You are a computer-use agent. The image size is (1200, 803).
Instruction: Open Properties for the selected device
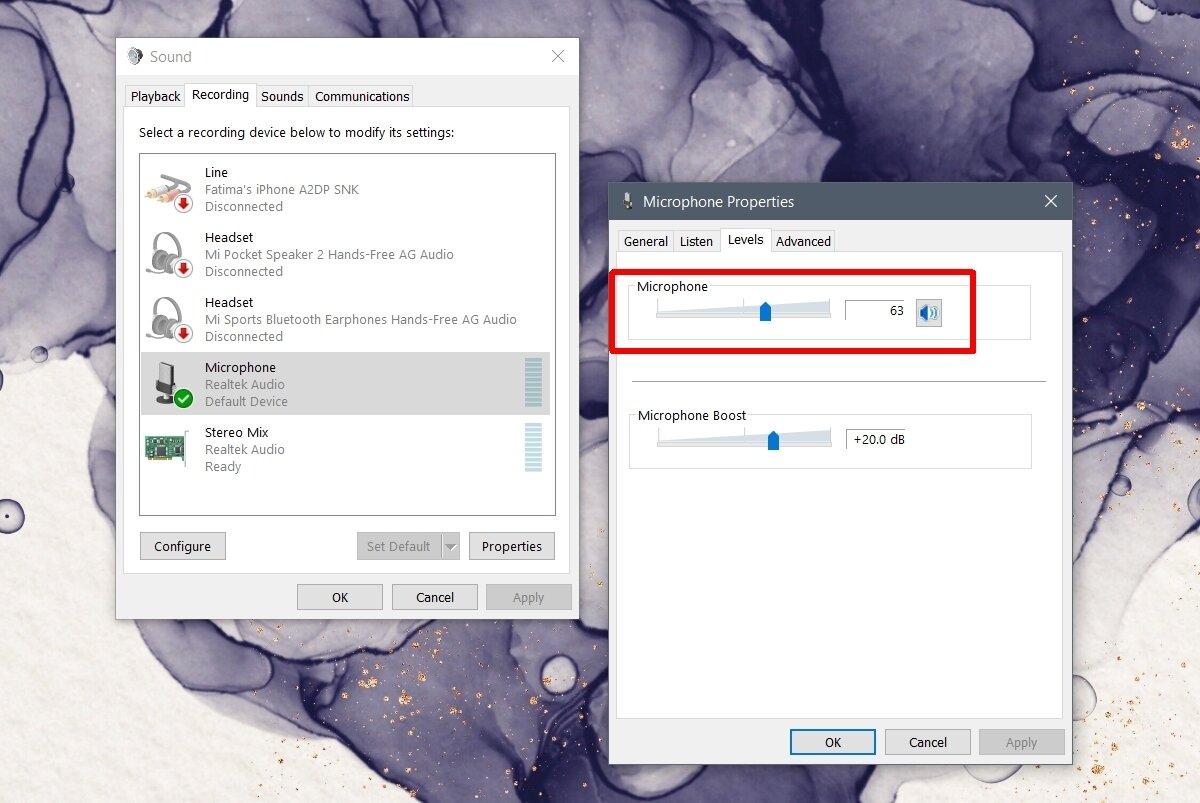[x=511, y=546]
